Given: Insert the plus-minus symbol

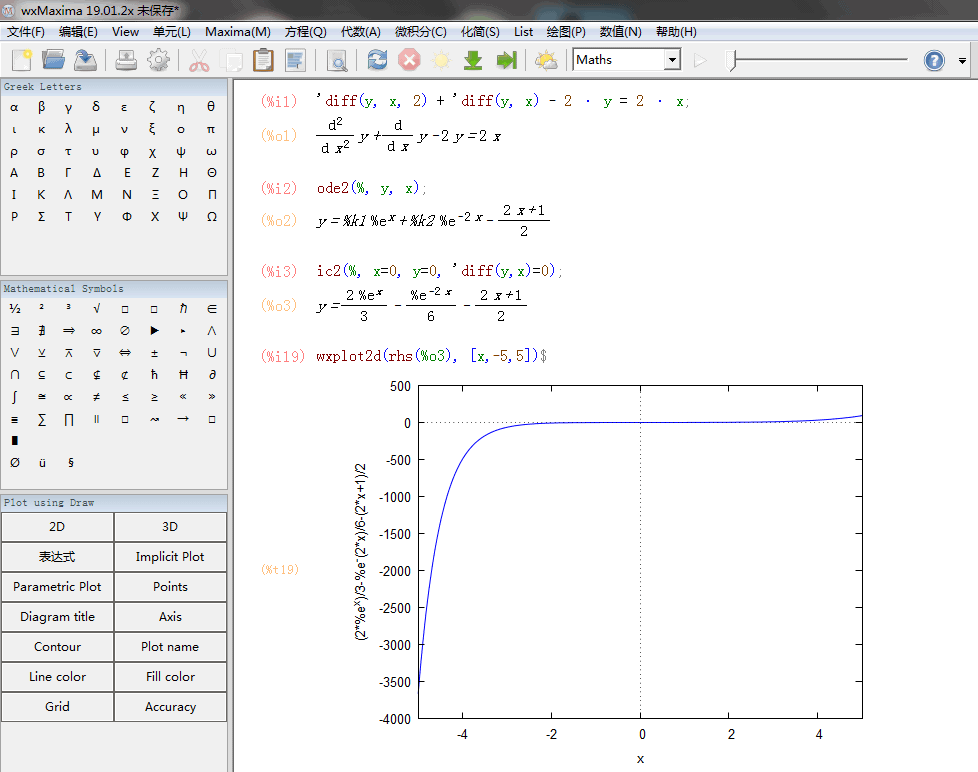Looking at the screenshot, I should pos(154,353).
